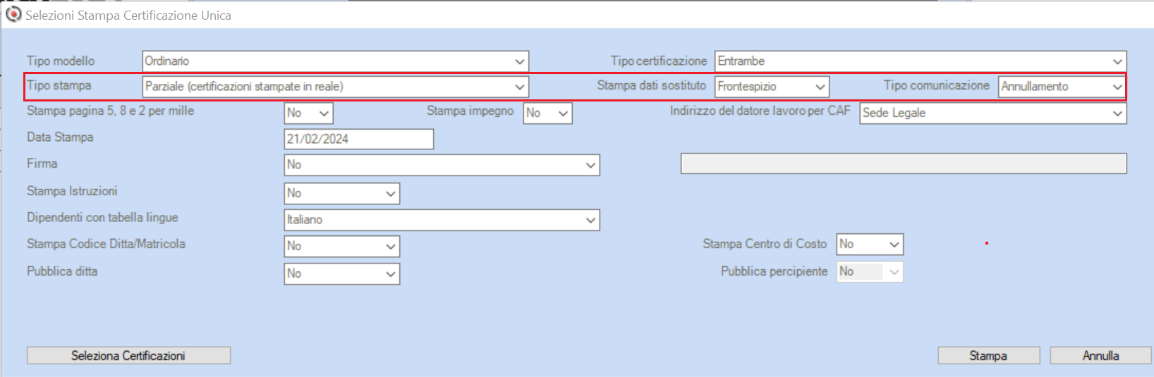Open the Pubblica ditta dropdown
Image resolution: width=1154 pixels, height=377 pixels.
pyautogui.click(x=341, y=273)
